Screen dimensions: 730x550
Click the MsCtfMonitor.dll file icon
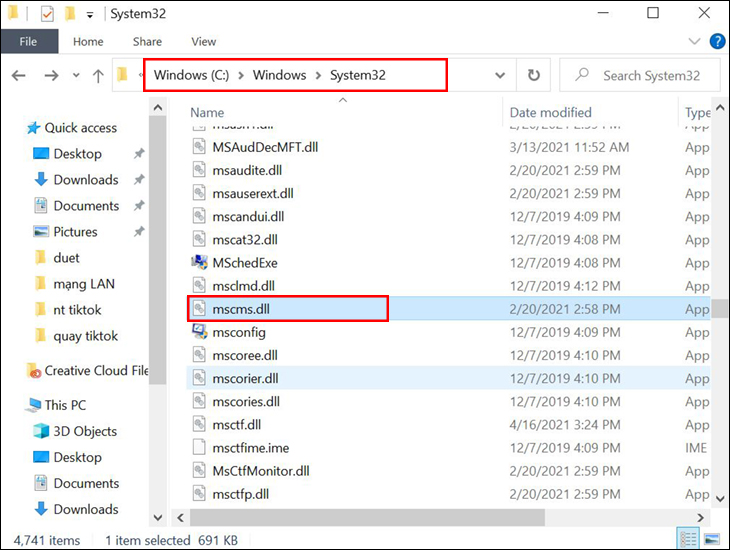point(199,471)
